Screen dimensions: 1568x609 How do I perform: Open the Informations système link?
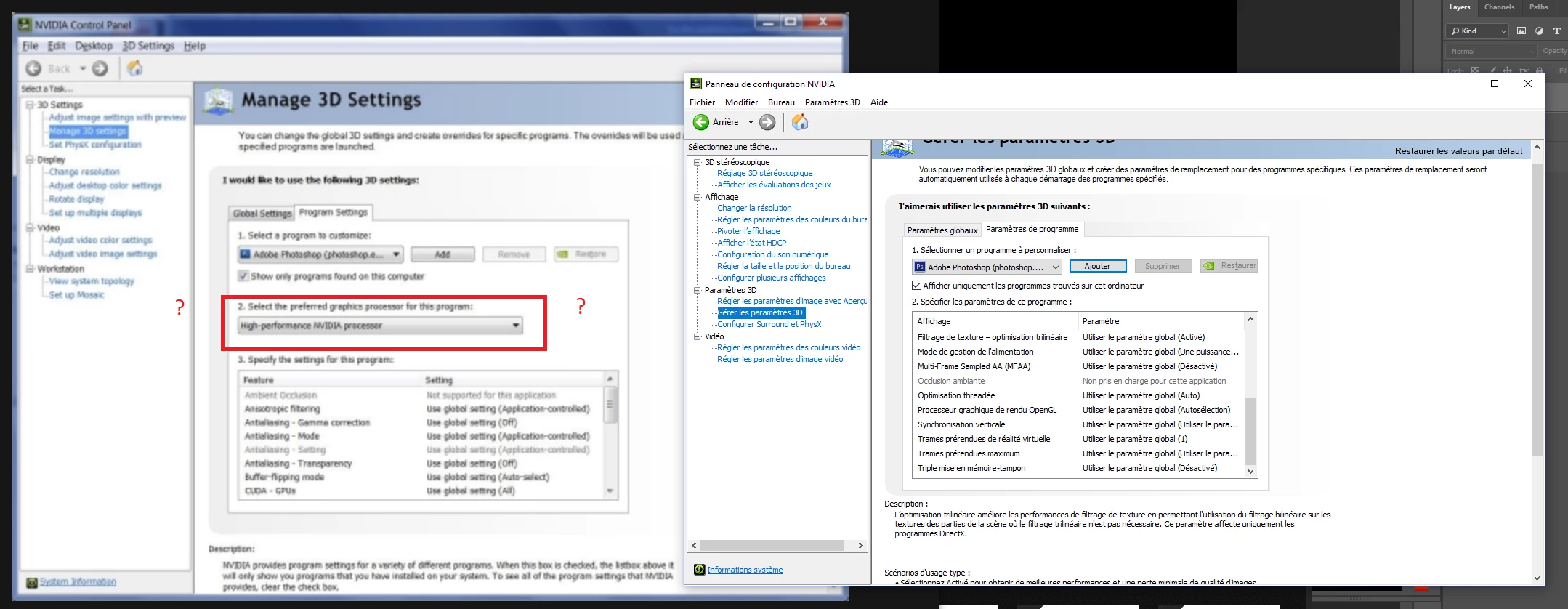745,570
